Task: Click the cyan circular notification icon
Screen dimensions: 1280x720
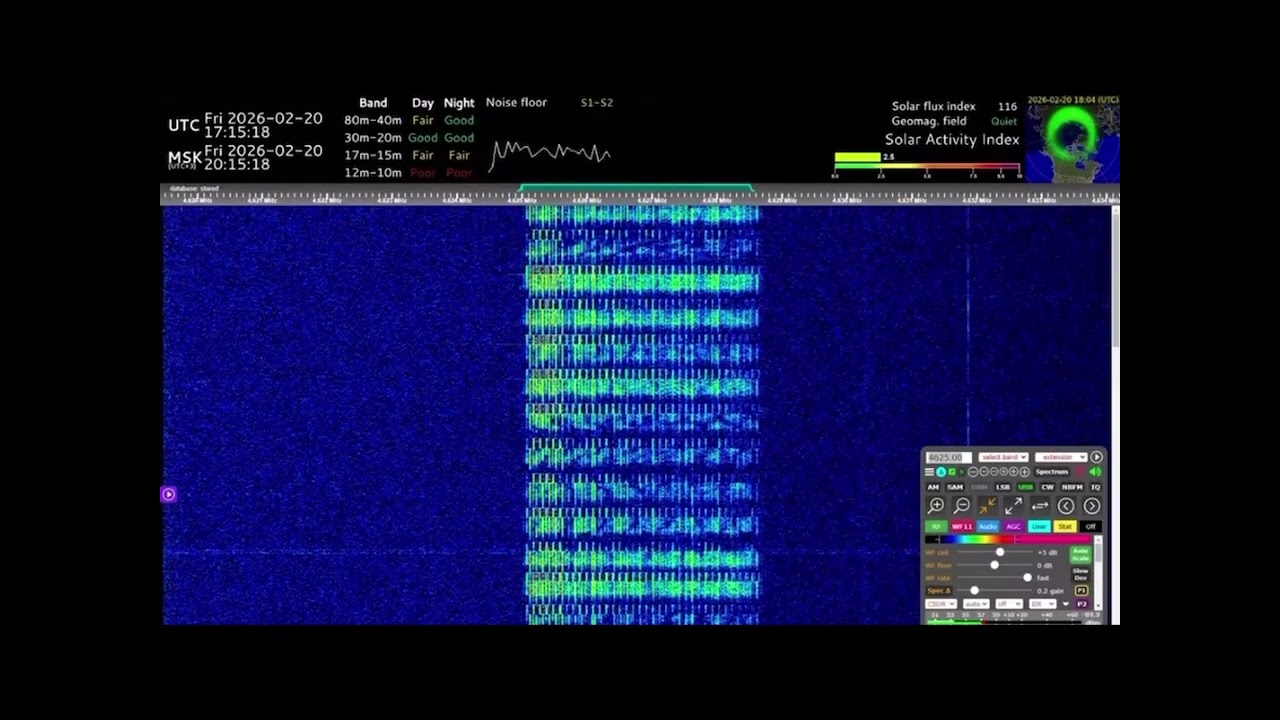Action: point(941,472)
